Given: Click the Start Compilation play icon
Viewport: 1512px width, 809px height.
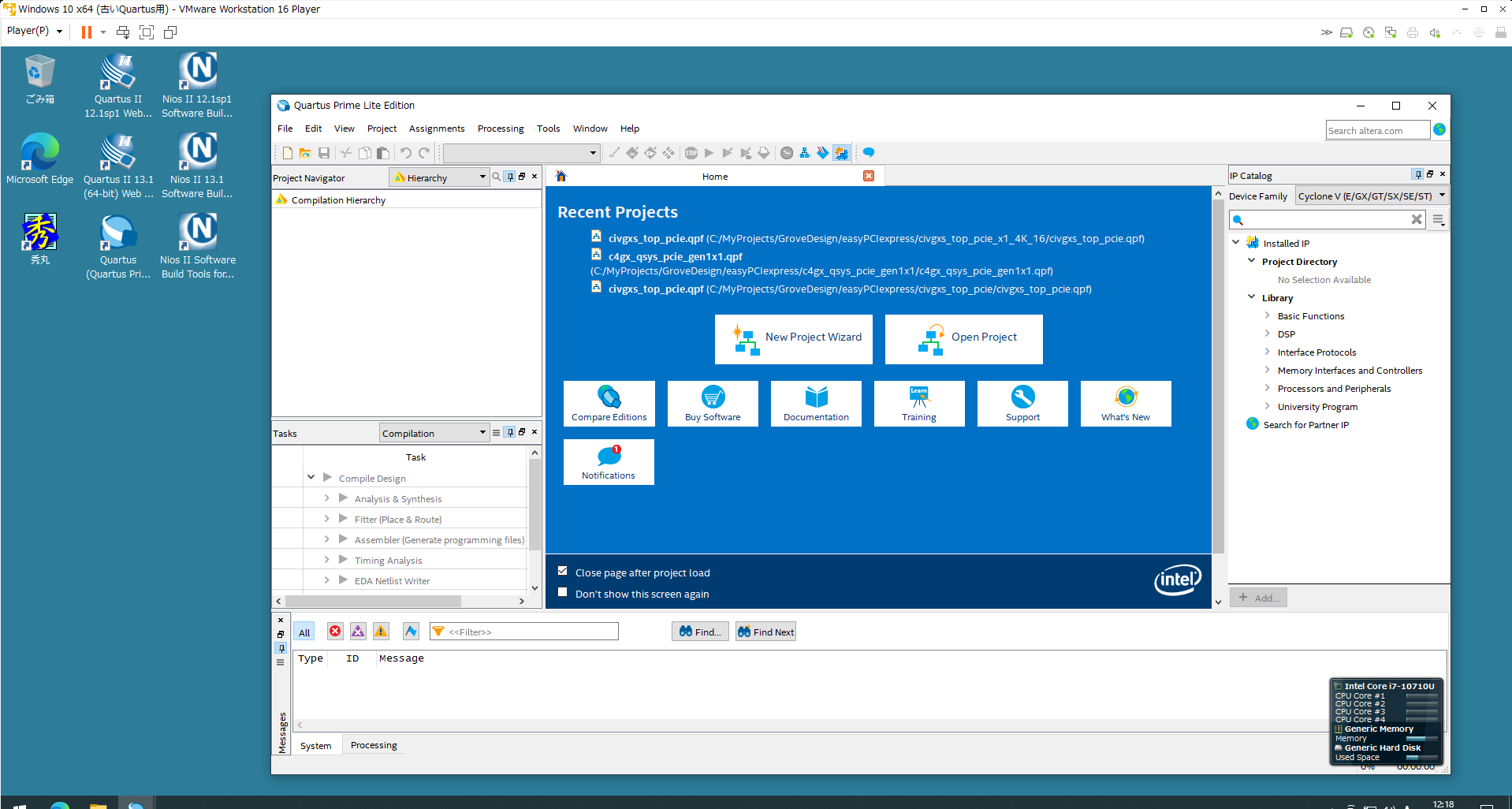Looking at the screenshot, I should (x=709, y=153).
